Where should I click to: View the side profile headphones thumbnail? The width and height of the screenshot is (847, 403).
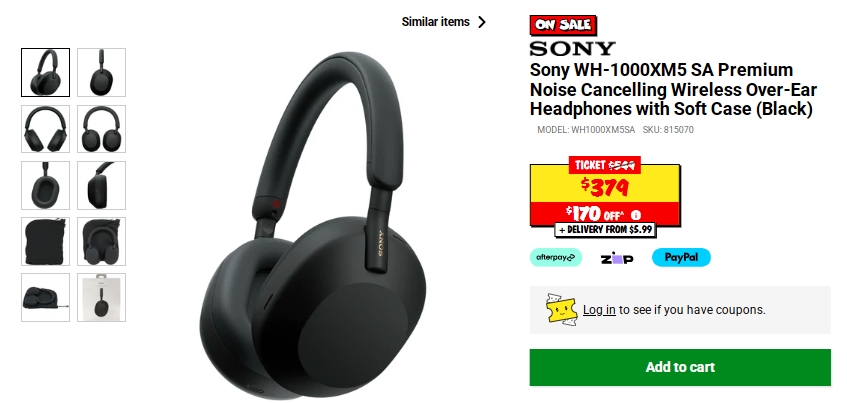click(102, 72)
